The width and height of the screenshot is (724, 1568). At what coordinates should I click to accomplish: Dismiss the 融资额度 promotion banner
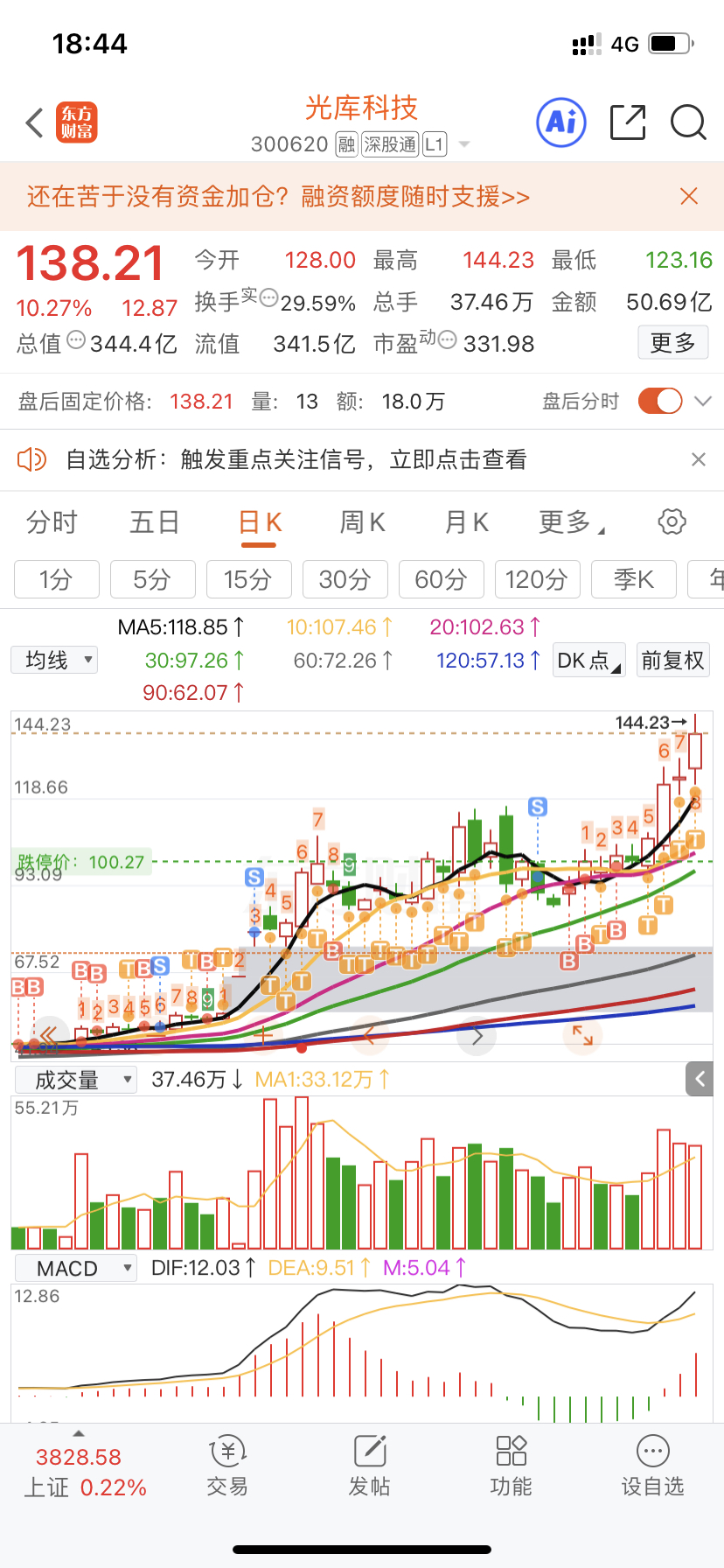click(x=689, y=196)
